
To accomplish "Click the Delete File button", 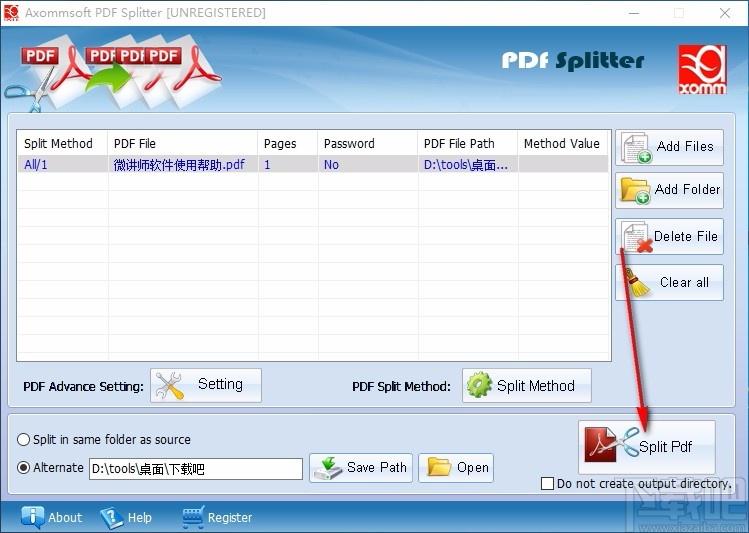I will point(669,236).
